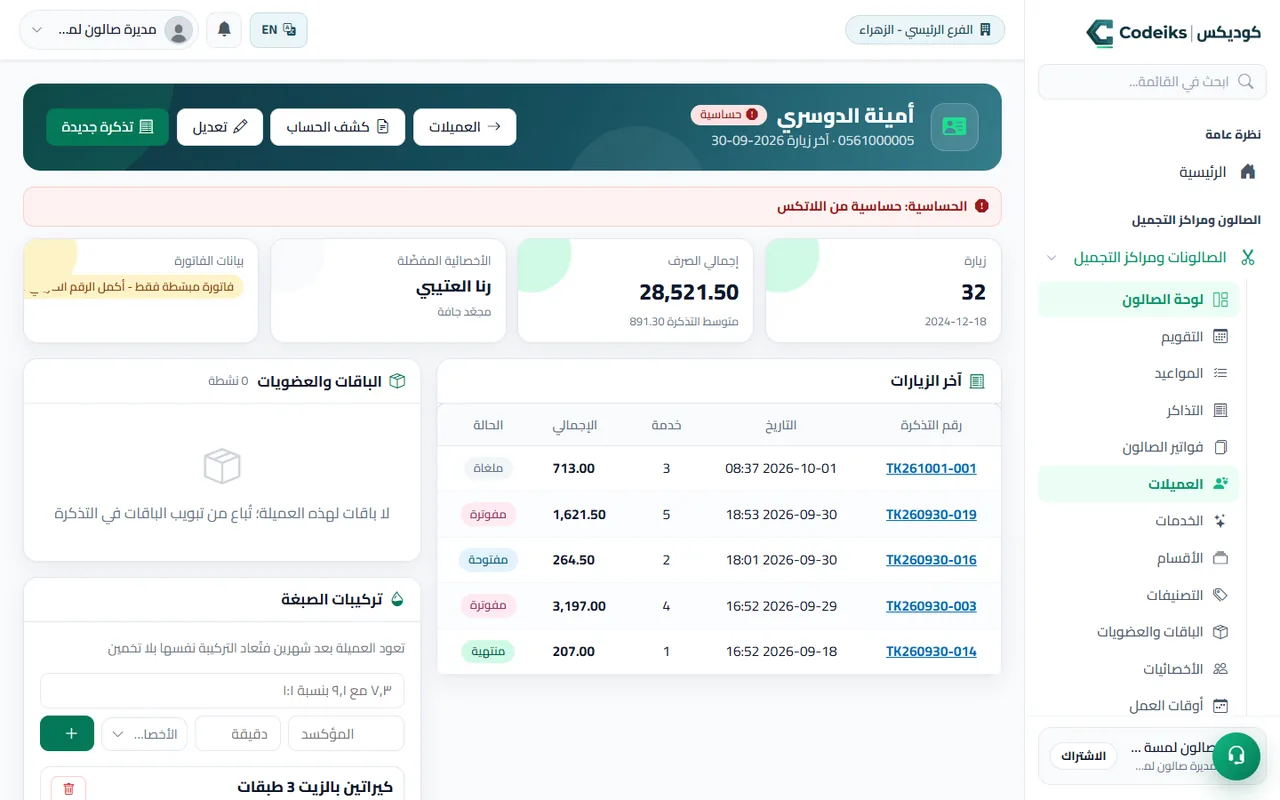Delete the كيراتين بالزيت 3 طبقات formula
The width and height of the screenshot is (1280, 800).
click(68, 789)
